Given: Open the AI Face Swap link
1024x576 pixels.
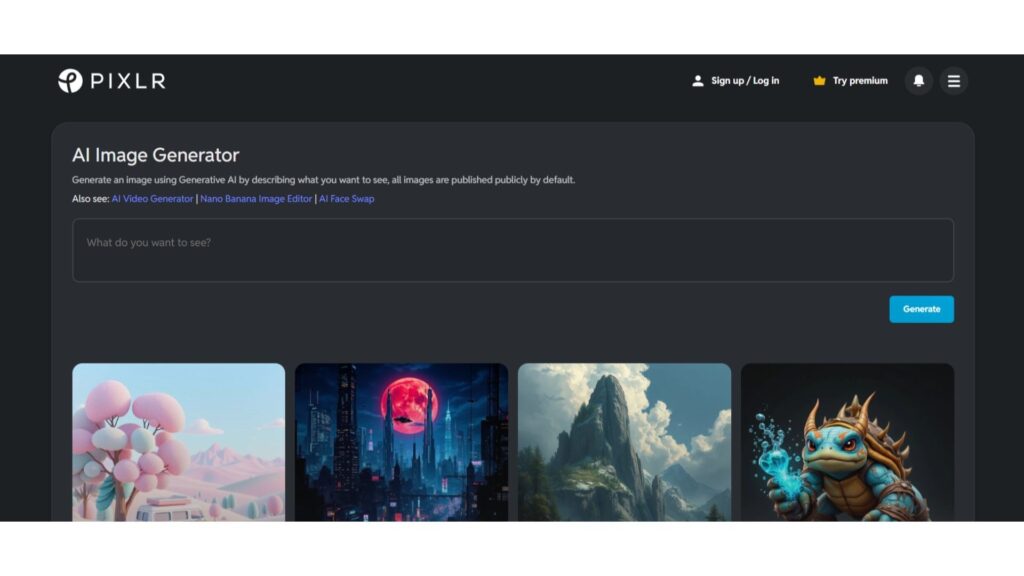Looking at the screenshot, I should click(347, 199).
